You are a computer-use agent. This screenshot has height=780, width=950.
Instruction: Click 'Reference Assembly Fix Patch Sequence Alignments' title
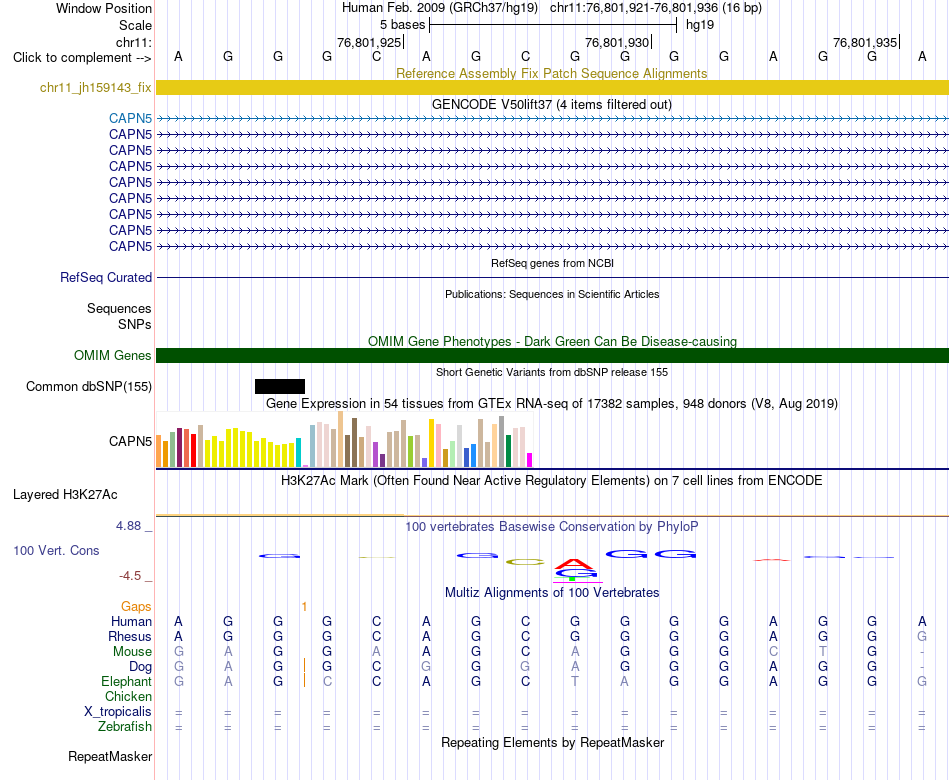552,73
